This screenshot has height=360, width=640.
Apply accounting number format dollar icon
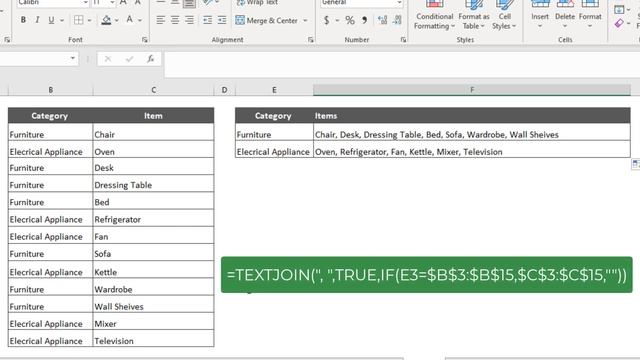(327, 20)
